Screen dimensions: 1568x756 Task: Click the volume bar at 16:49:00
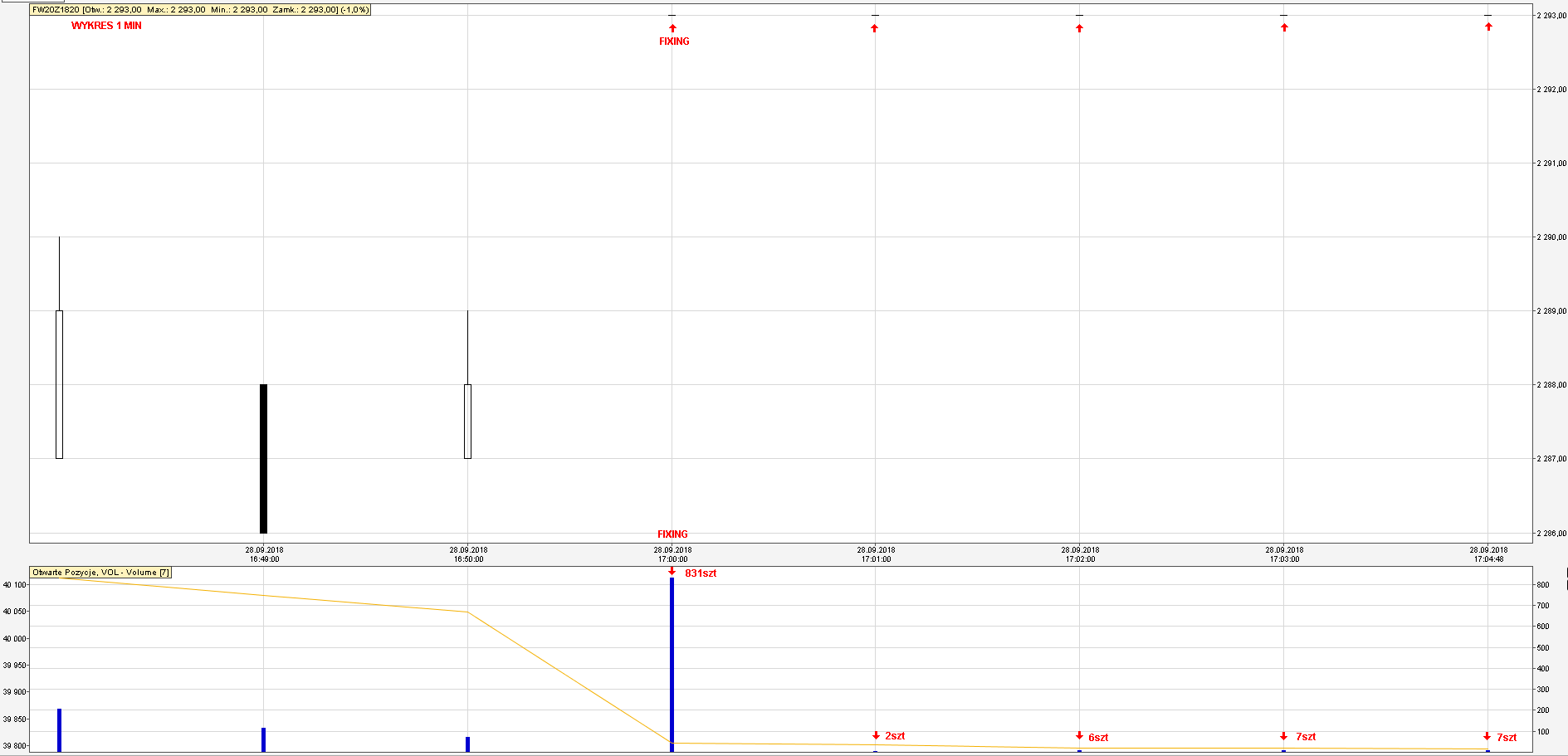click(x=263, y=740)
